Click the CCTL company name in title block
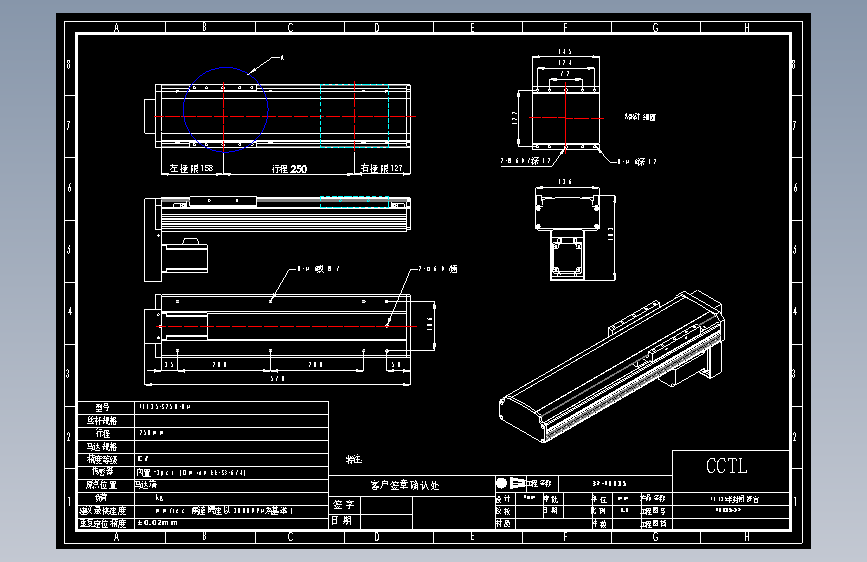The image size is (867, 562). (727, 466)
